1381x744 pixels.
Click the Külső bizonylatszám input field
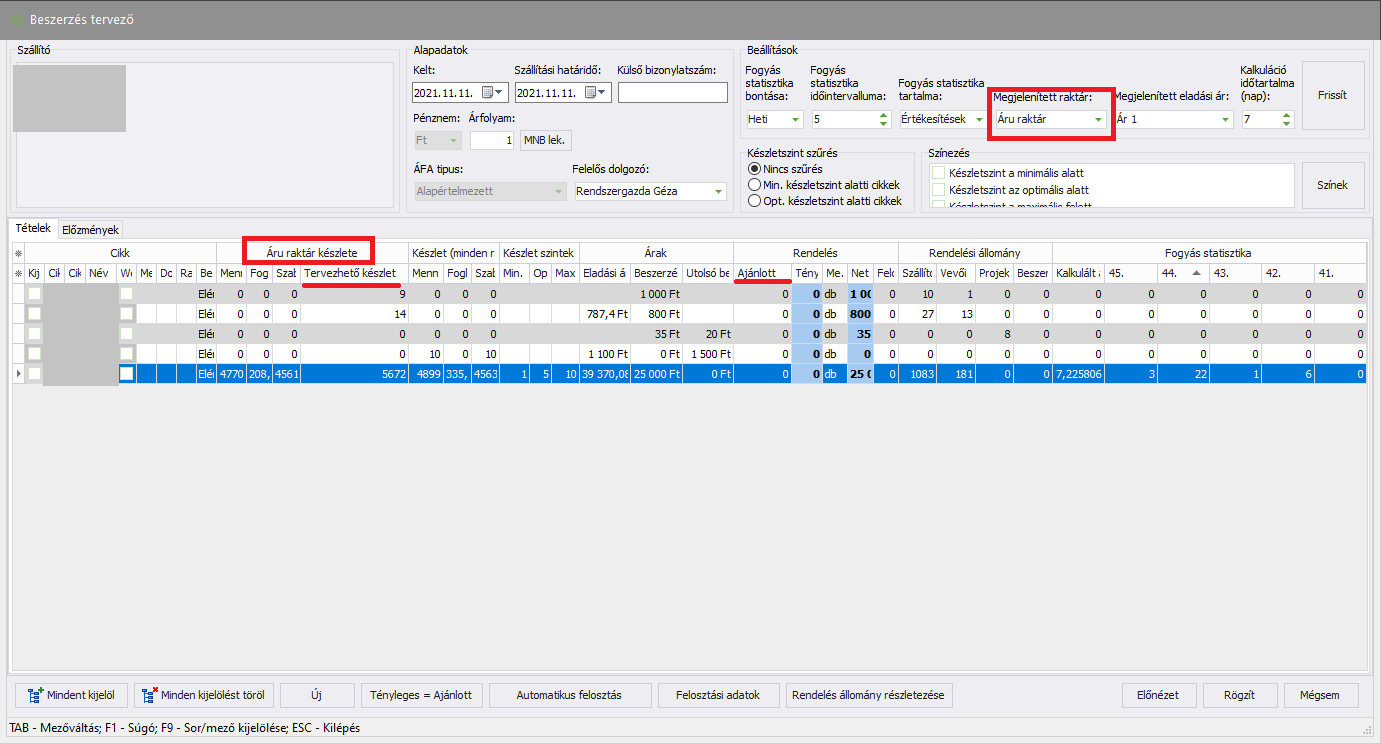(x=672, y=93)
